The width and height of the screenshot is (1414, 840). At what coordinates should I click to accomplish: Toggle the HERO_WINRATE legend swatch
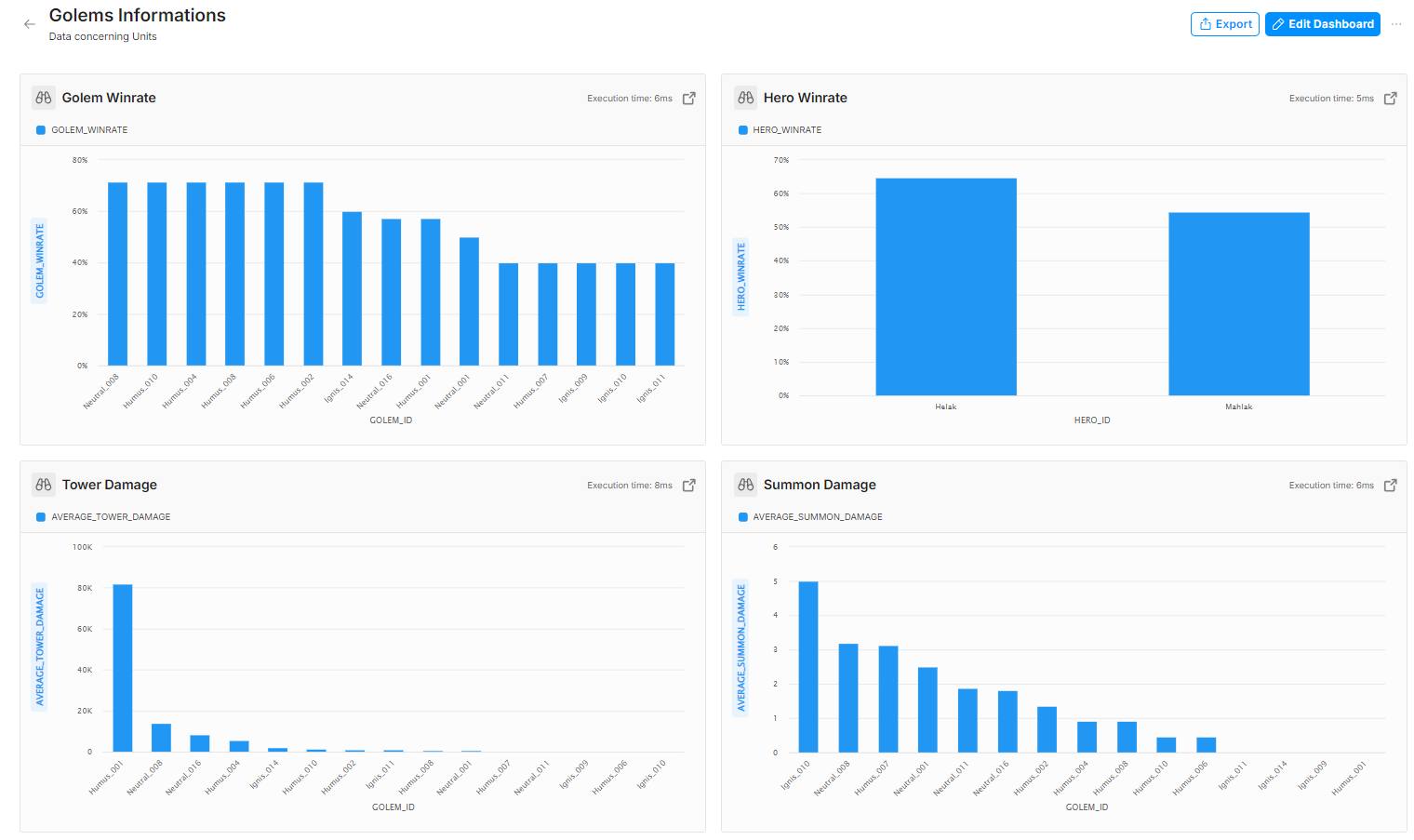point(742,130)
